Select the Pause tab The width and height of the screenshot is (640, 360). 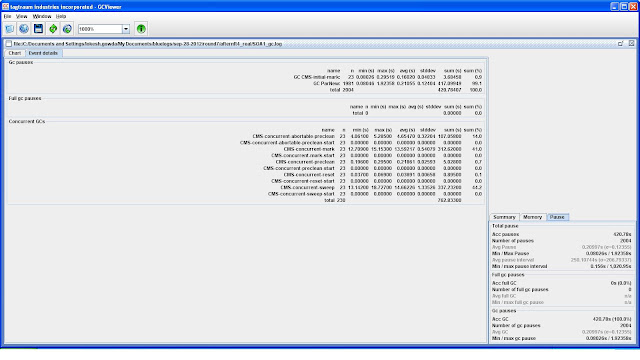(557, 217)
